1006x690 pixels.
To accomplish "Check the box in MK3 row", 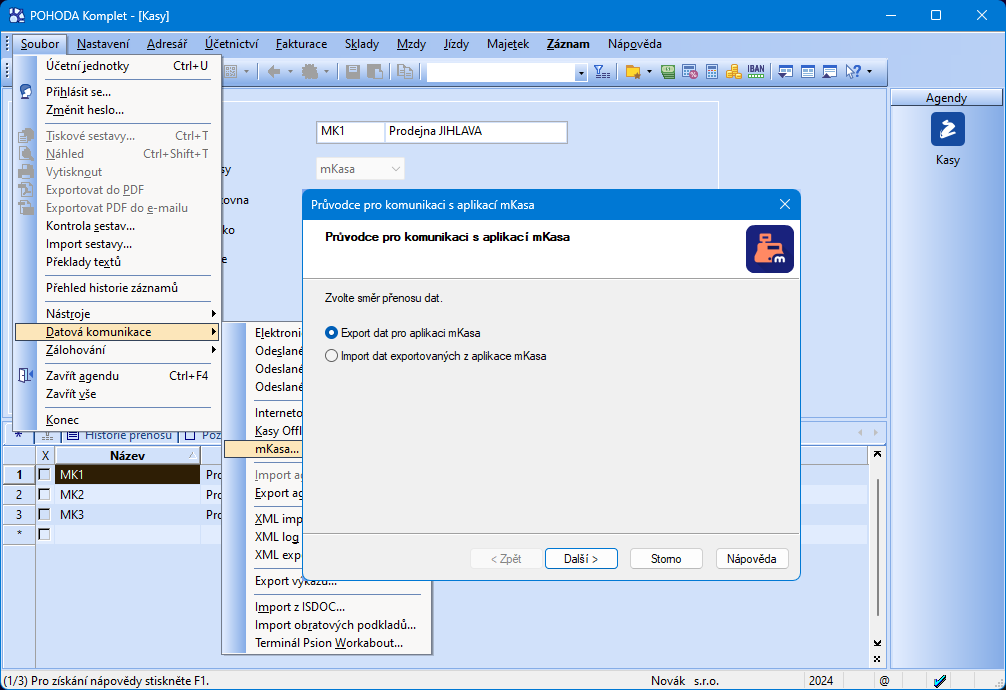I will point(44,514).
